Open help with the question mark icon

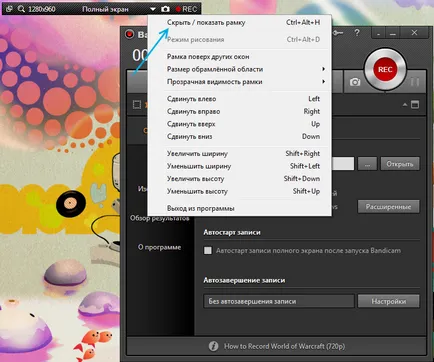pyautogui.click(x=357, y=33)
